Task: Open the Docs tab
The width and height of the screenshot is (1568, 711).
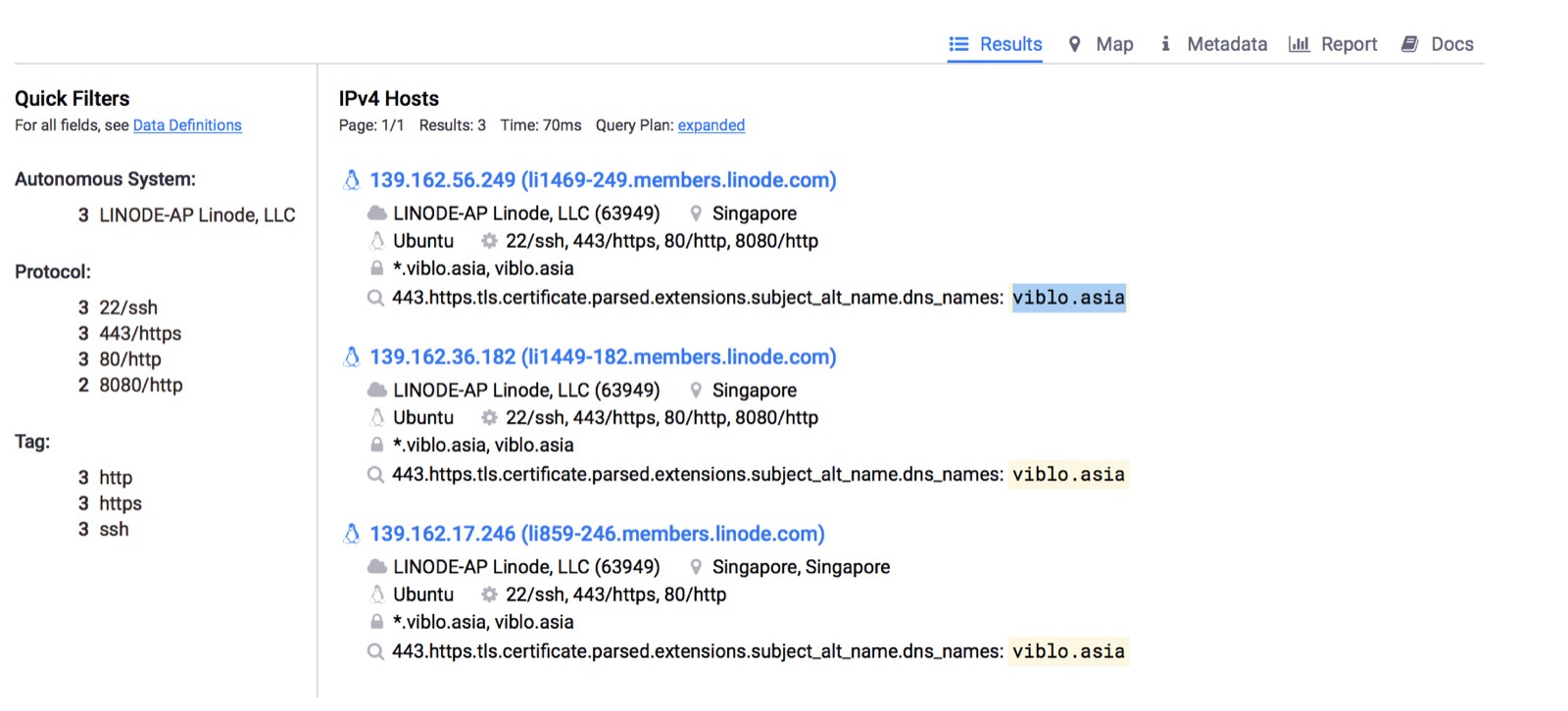Action: pyautogui.click(x=1438, y=44)
